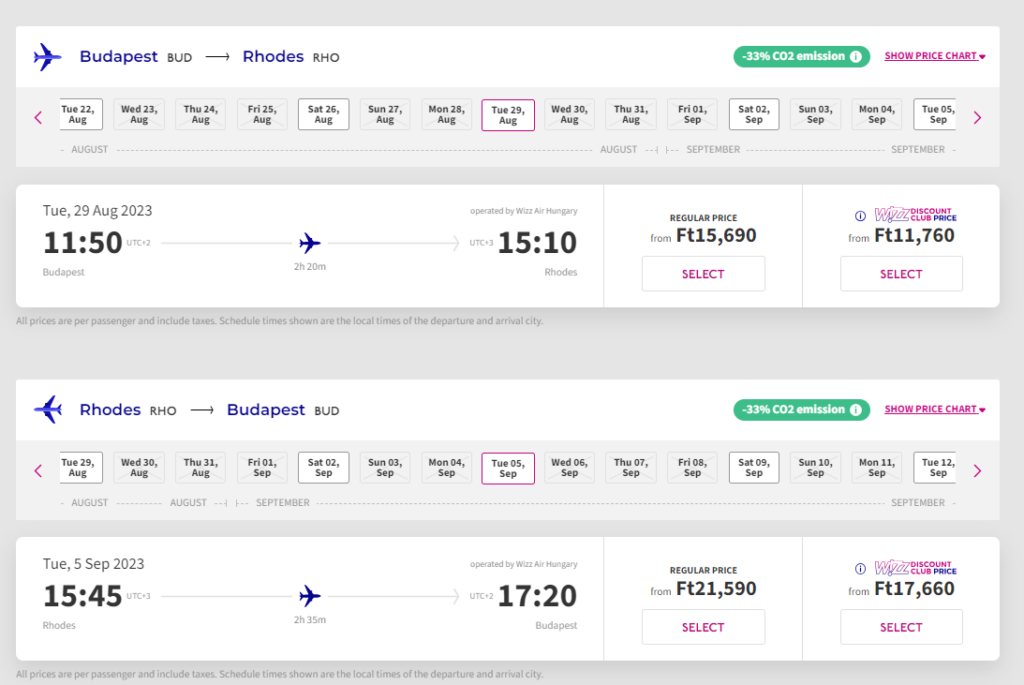Click the CO2 emission info icon for the outbound flight

[855, 57]
